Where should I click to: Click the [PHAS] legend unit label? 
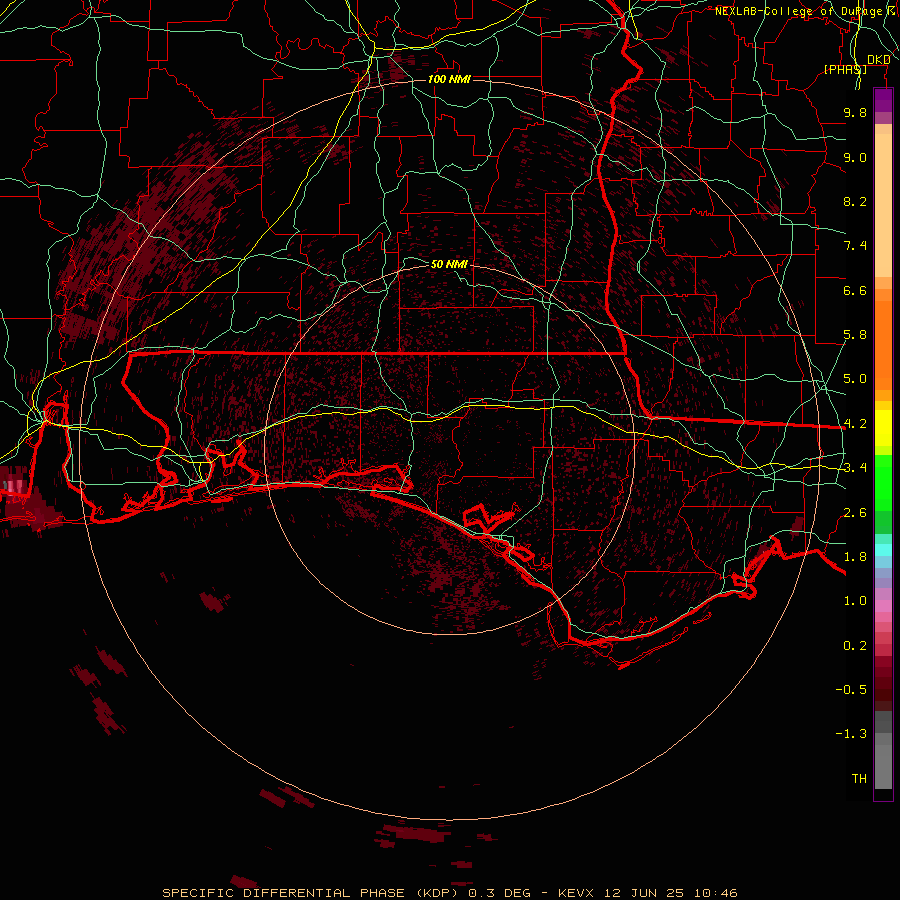845,69
